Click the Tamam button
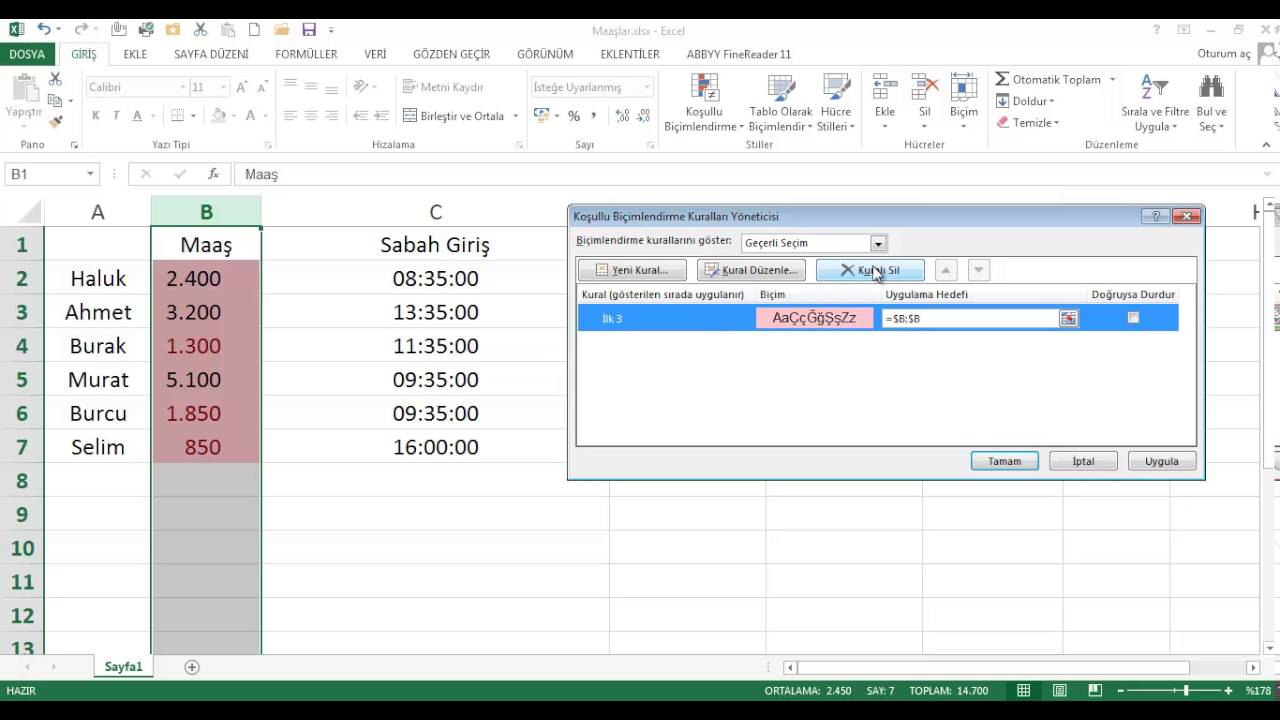Screen dimensions: 1280x720 point(1005,461)
